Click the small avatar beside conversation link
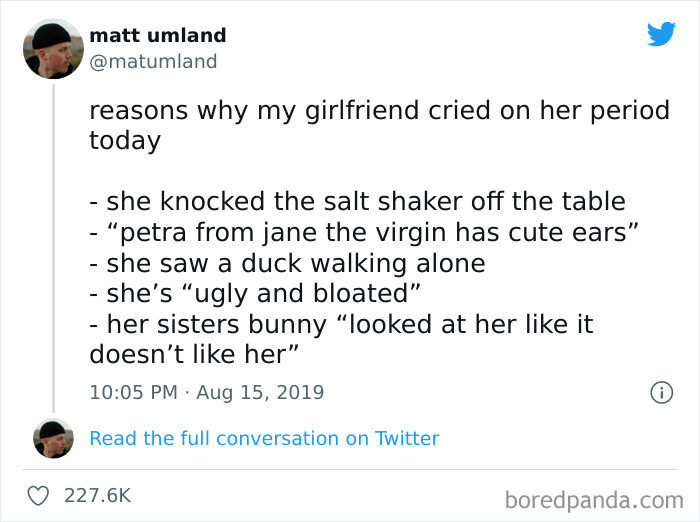700x522 pixels. coord(52,438)
